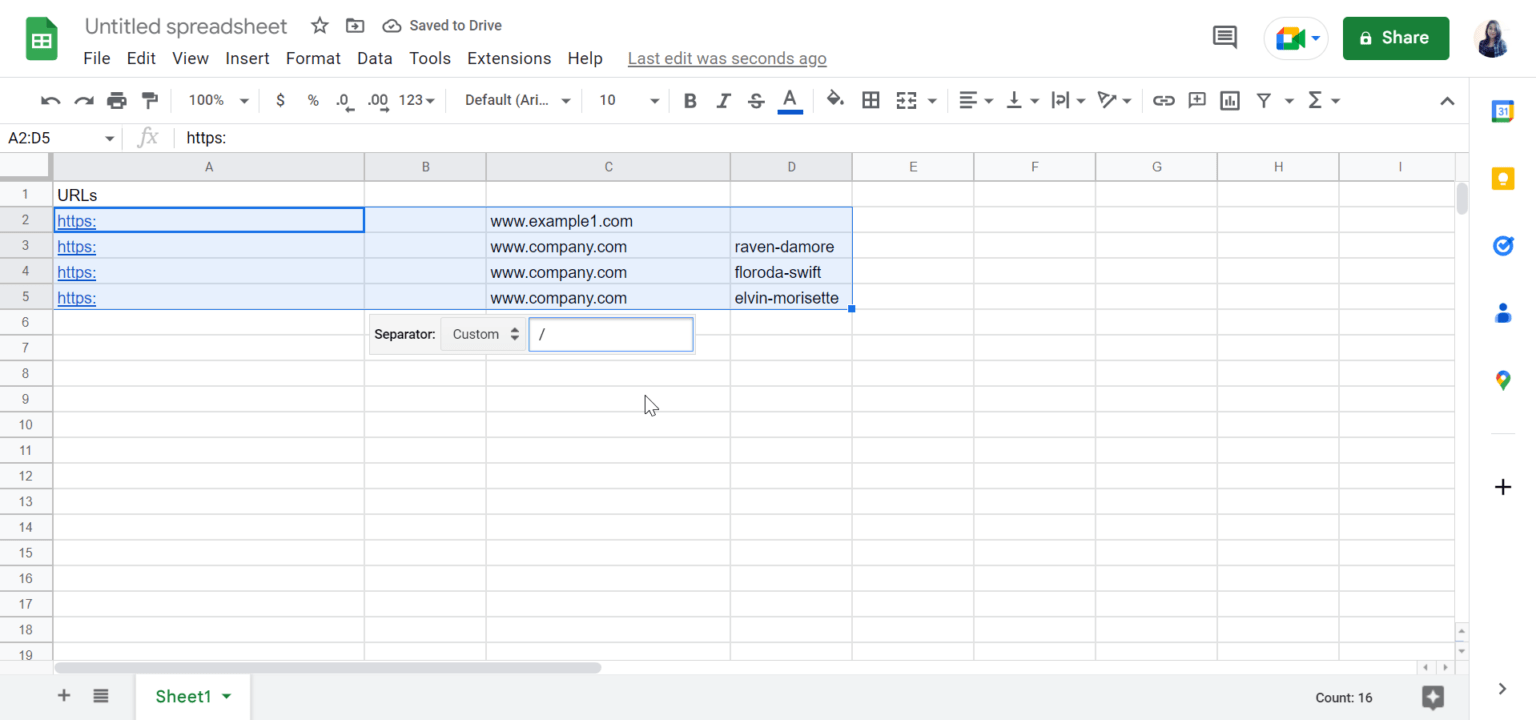Open the Tools menu
Viewport: 1536px width, 720px height.
pos(430,58)
